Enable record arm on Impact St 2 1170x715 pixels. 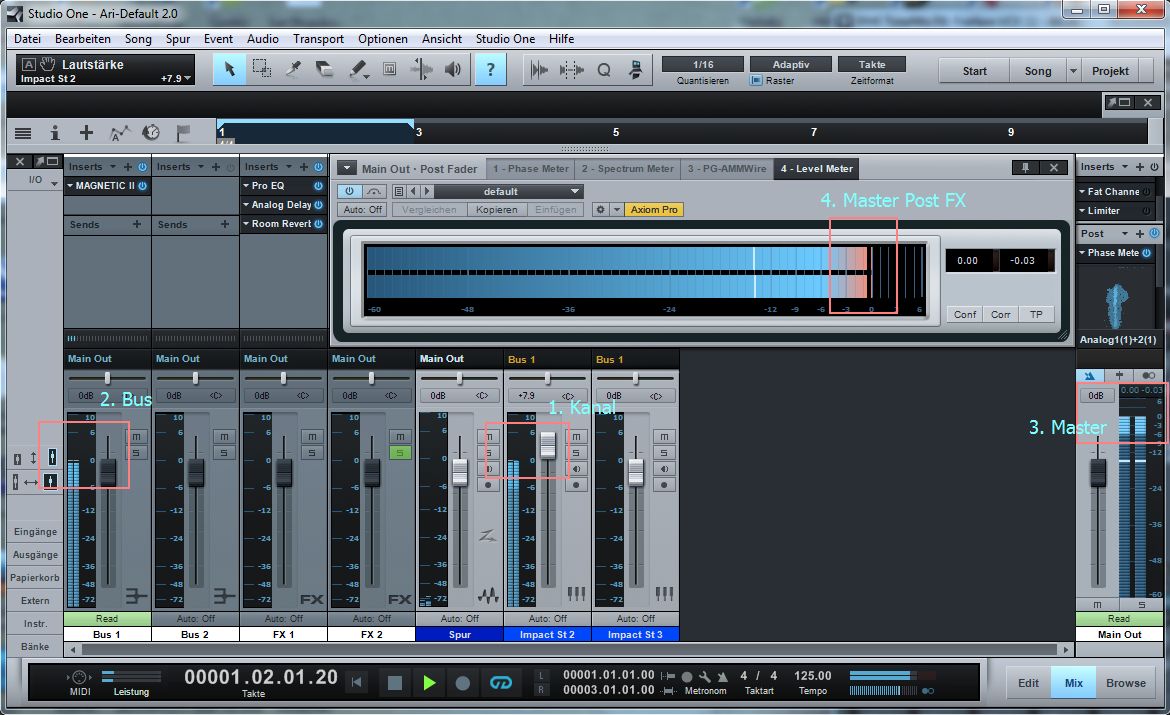pos(576,485)
